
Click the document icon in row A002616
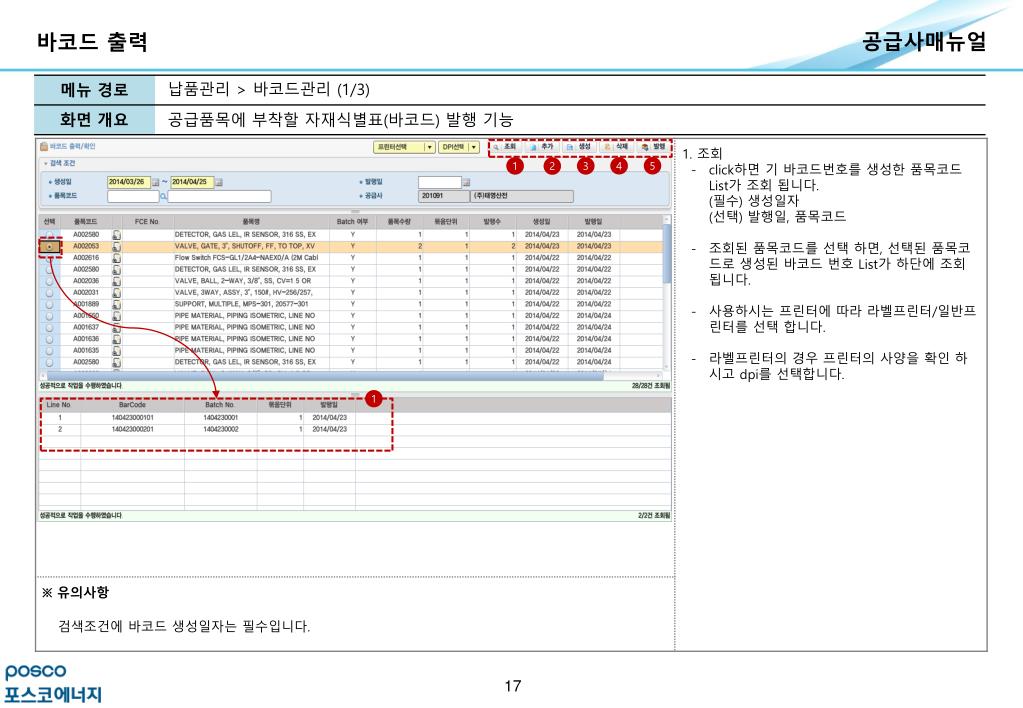pos(116,258)
